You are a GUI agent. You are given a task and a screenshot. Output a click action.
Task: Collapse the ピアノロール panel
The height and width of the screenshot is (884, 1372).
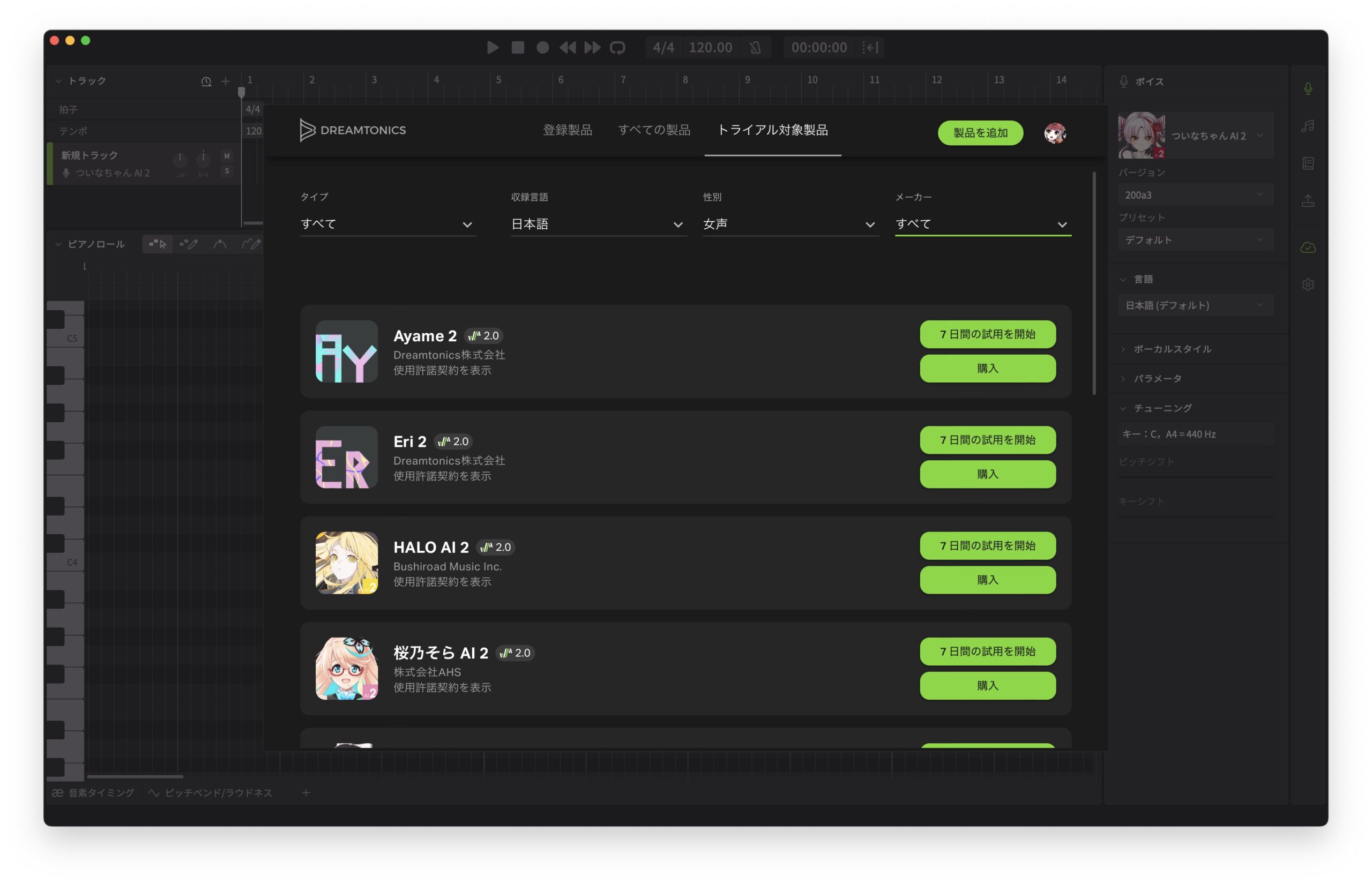(58, 244)
